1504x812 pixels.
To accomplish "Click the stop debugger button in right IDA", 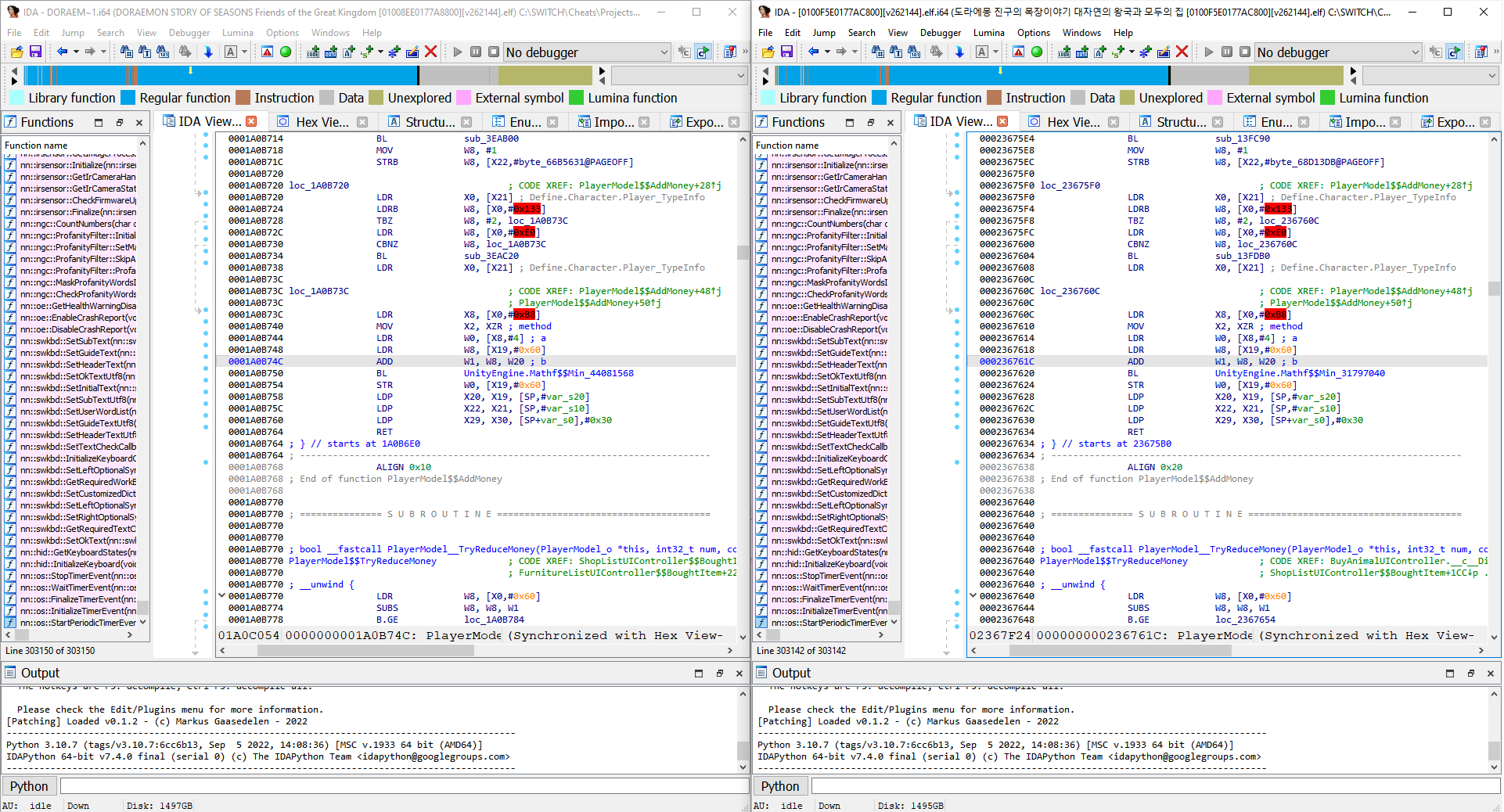I will coord(1245,52).
